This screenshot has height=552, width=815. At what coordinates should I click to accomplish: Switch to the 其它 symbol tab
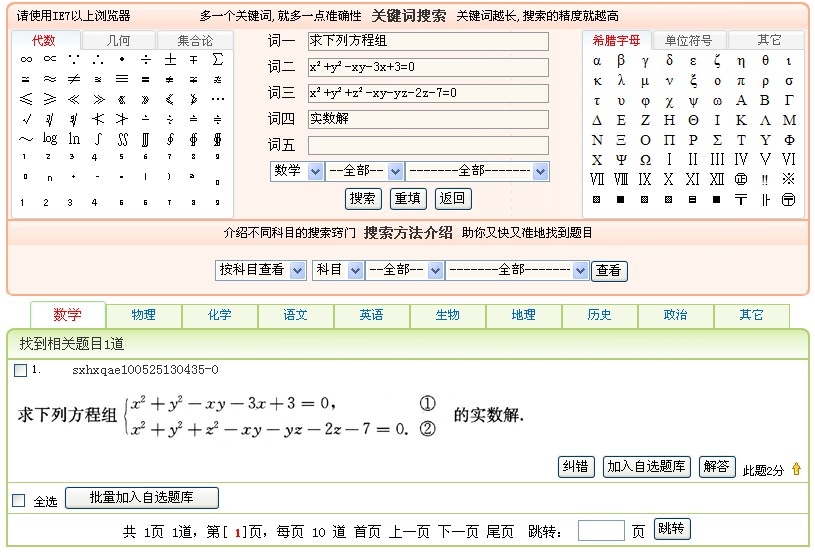point(768,40)
